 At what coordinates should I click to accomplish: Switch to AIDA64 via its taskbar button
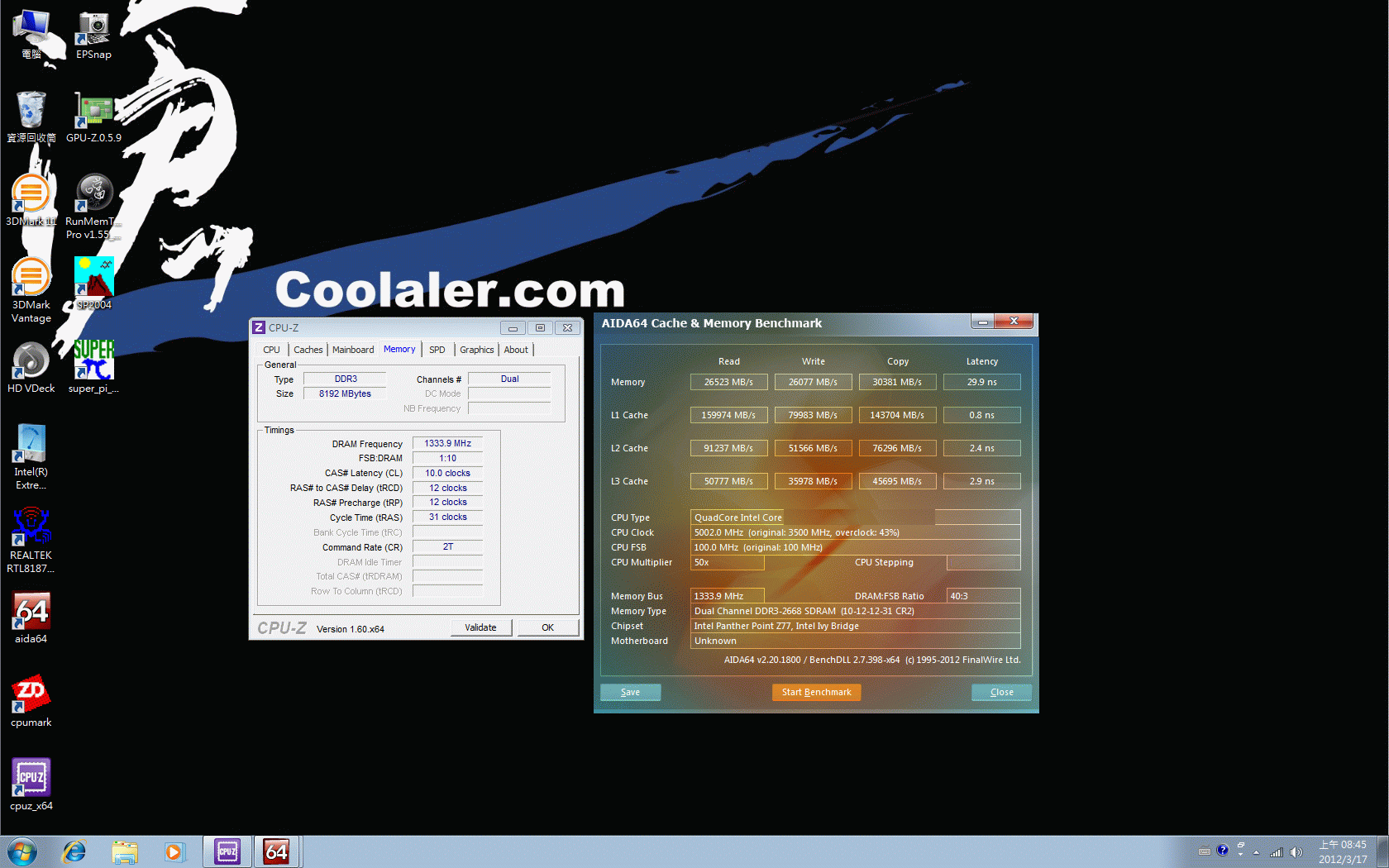tap(277, 851)
